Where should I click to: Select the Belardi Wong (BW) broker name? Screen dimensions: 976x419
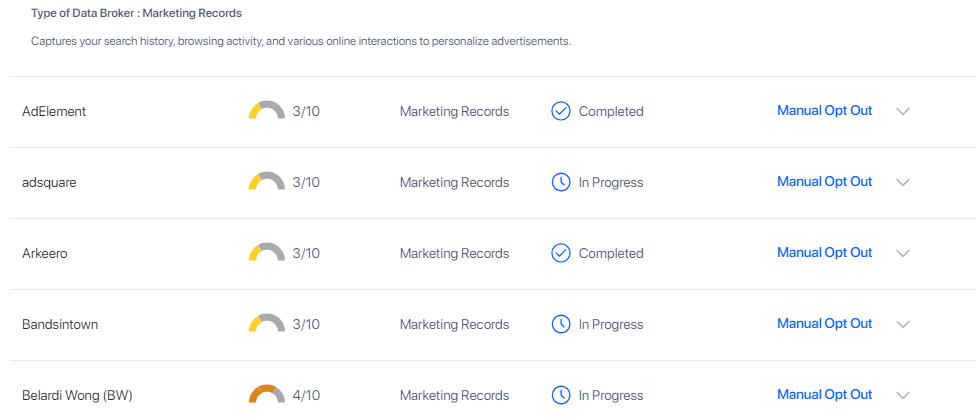77,395
